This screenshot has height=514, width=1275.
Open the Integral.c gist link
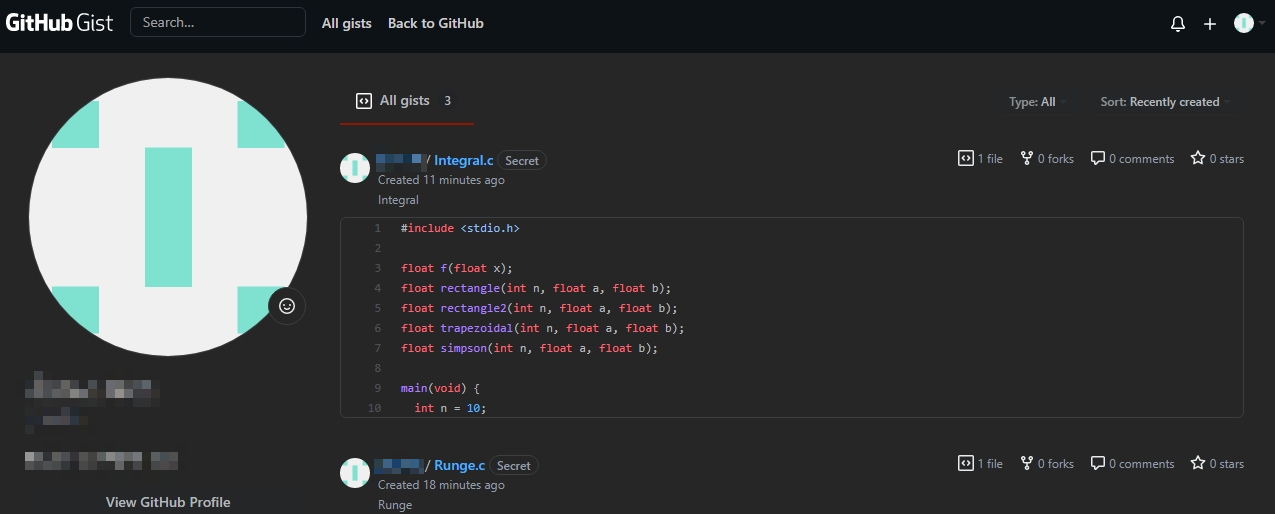pos(464,160)
